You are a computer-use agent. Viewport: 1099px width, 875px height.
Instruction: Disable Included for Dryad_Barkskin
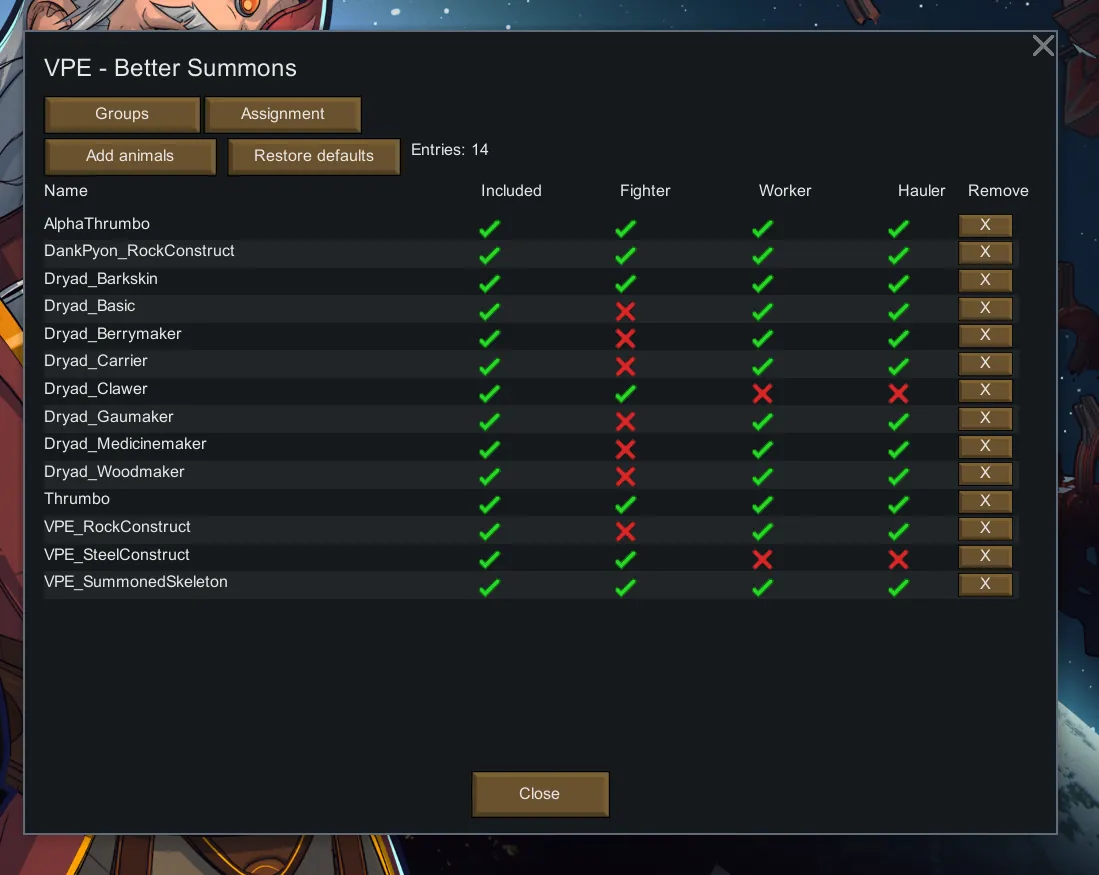coord(489,284)
